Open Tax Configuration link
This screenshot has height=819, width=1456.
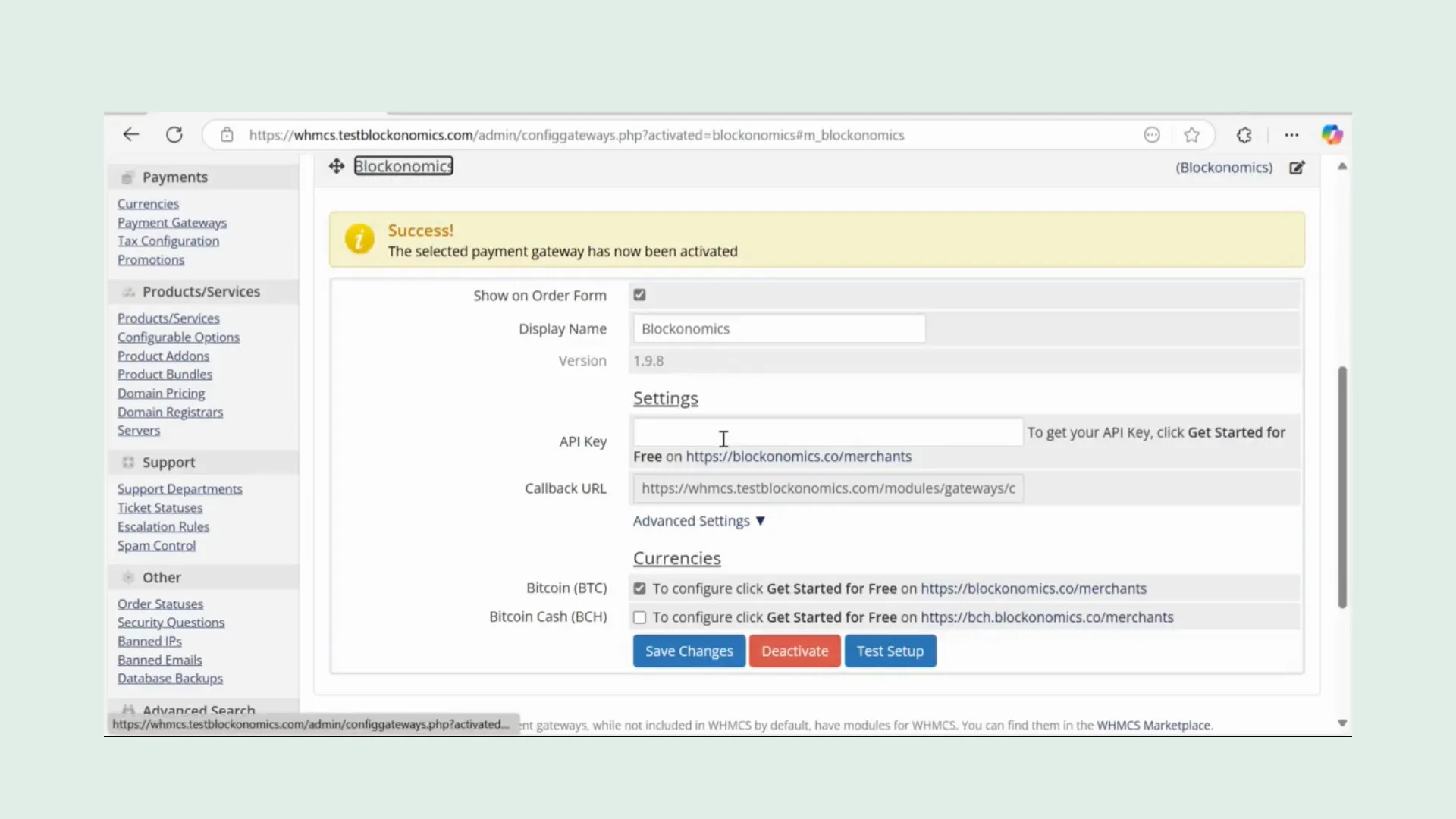[168, 241]
